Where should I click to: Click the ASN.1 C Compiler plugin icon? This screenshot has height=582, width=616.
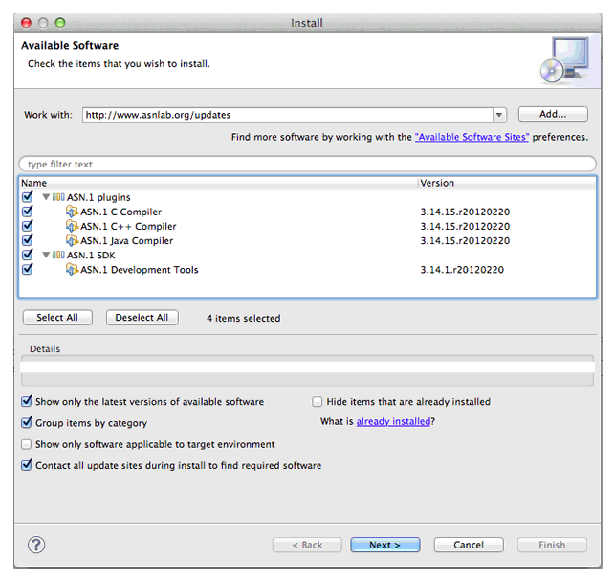click(x=71, y=212)
